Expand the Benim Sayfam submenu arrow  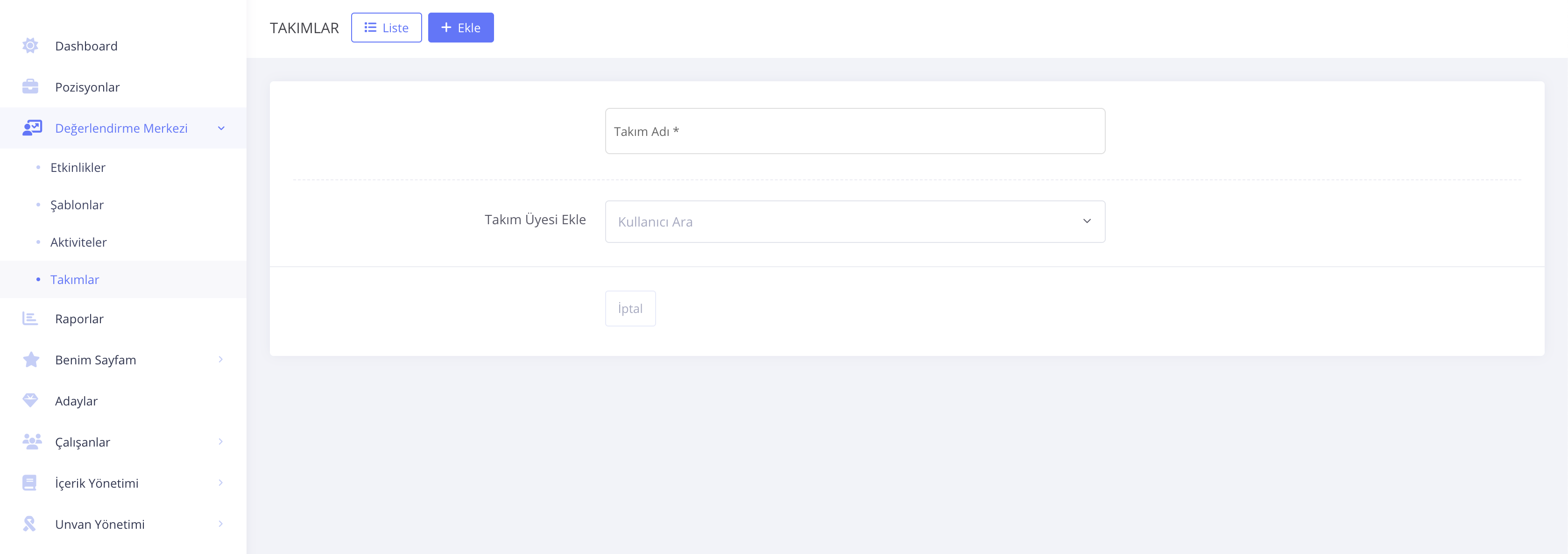pyautogui.click(x=220, y=360)
